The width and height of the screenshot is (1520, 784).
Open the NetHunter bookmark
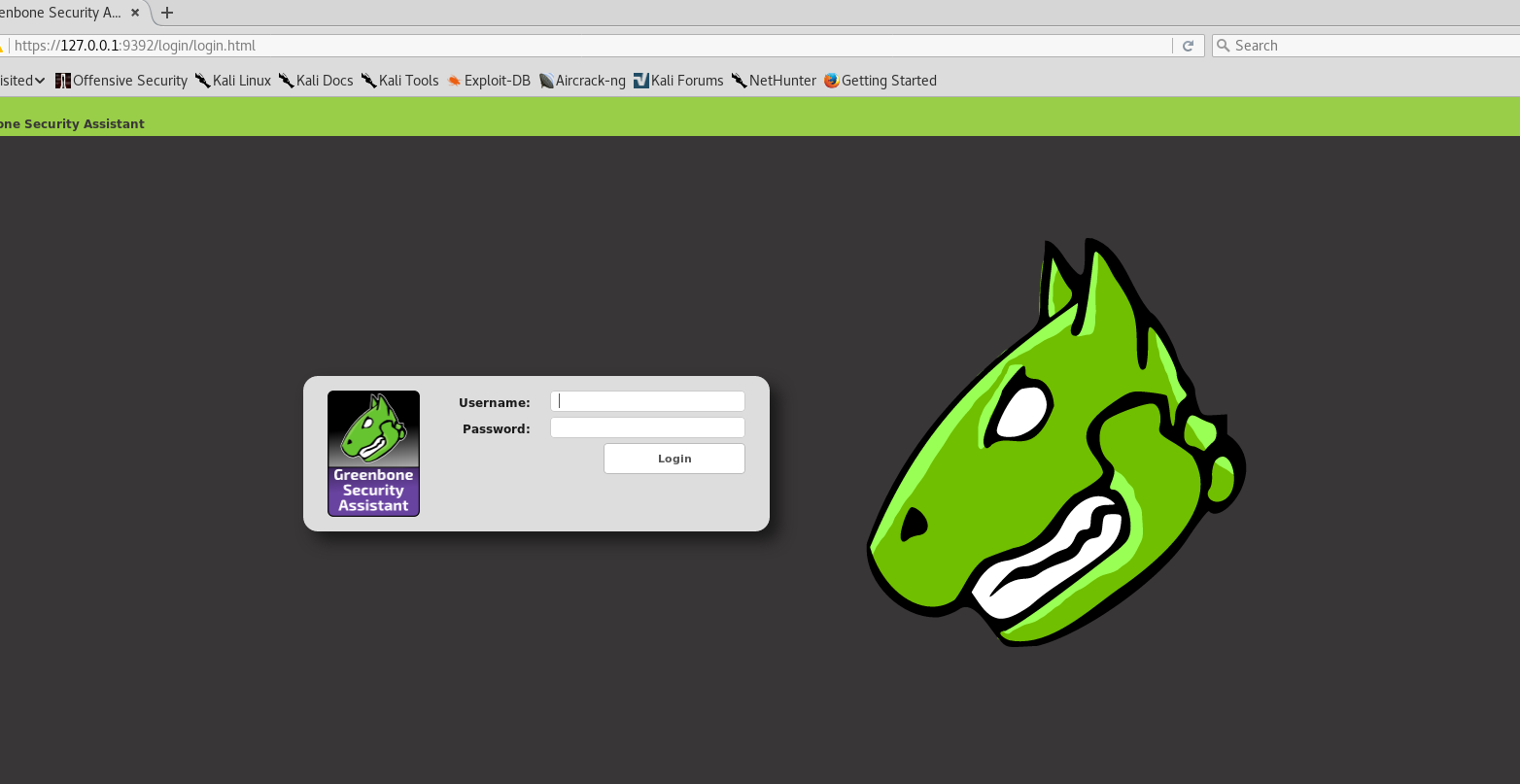click(774, 81)
